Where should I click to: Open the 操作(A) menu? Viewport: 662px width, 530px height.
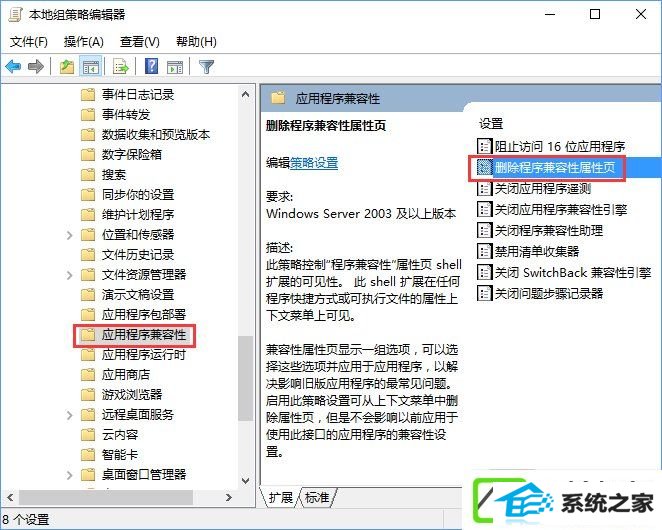coord(84,42)
